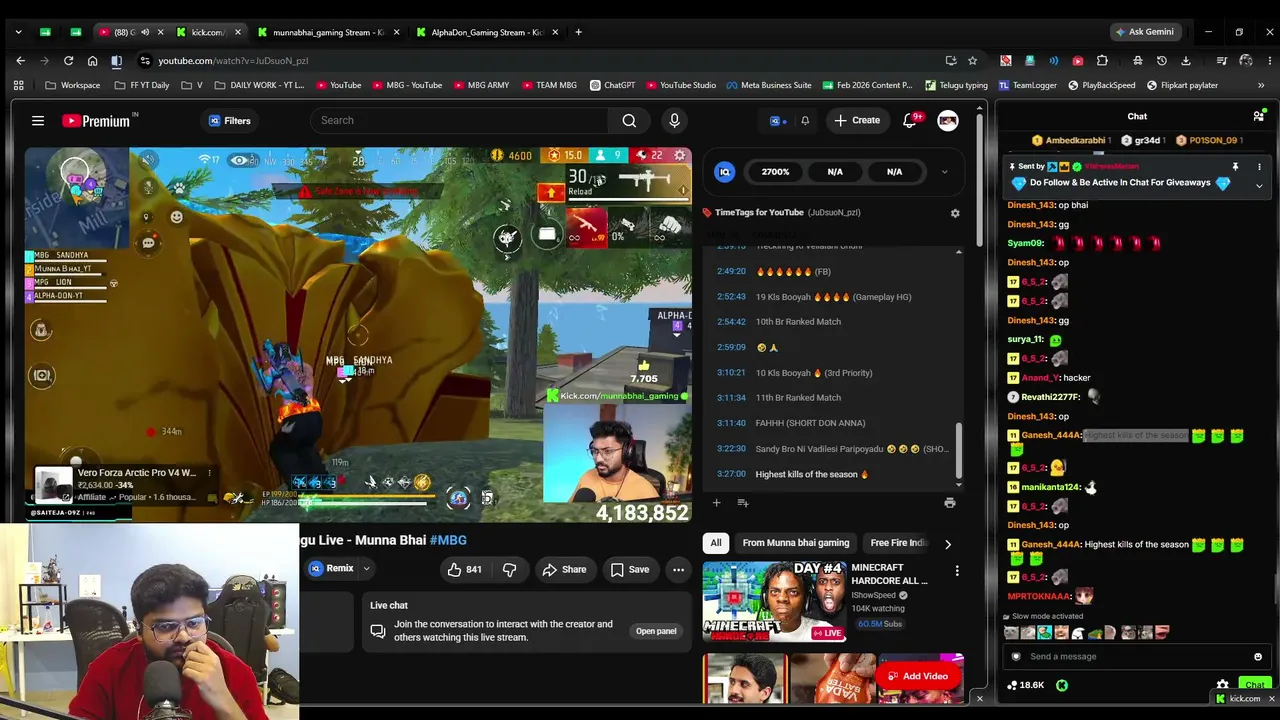Open the Workspace bookmarks folder
The height and width of the screenshot is (720, 1280).
[73, 85]
